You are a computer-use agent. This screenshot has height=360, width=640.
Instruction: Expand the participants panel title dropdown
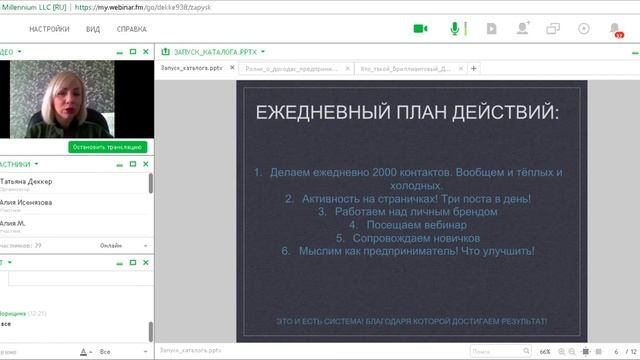coord(36,164)
